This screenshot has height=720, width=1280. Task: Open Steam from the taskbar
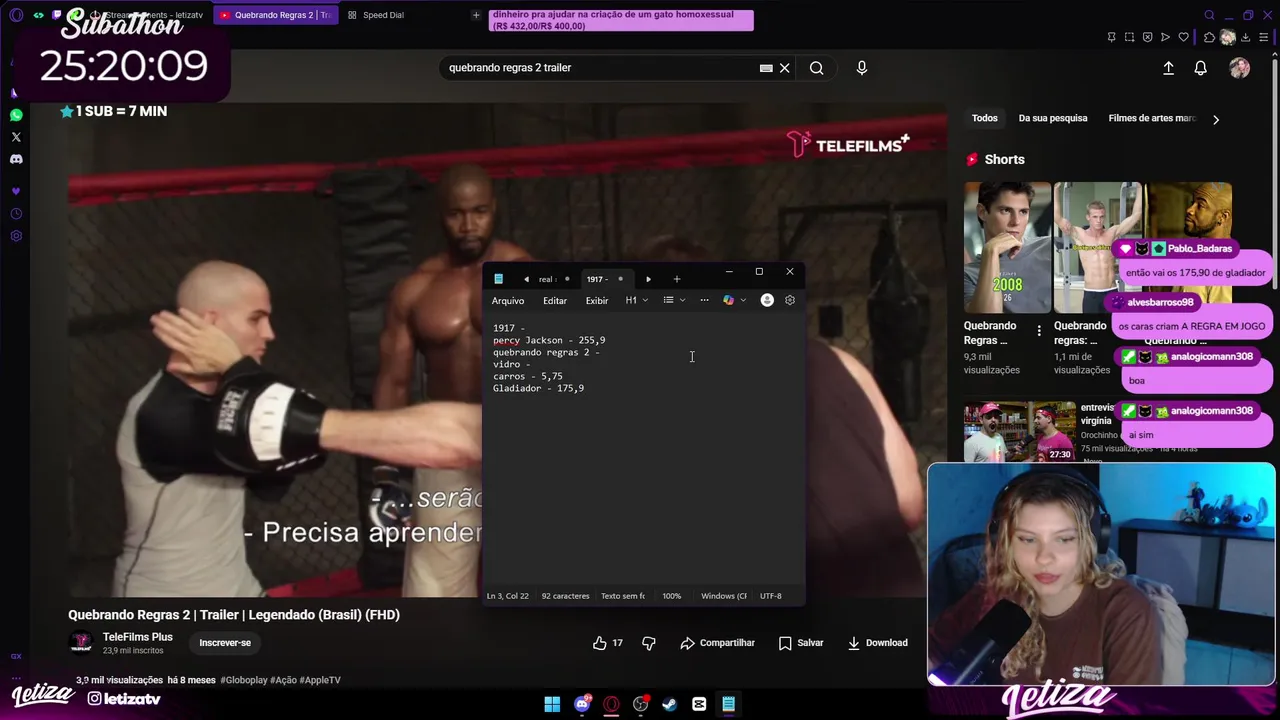tap(670, 704)
